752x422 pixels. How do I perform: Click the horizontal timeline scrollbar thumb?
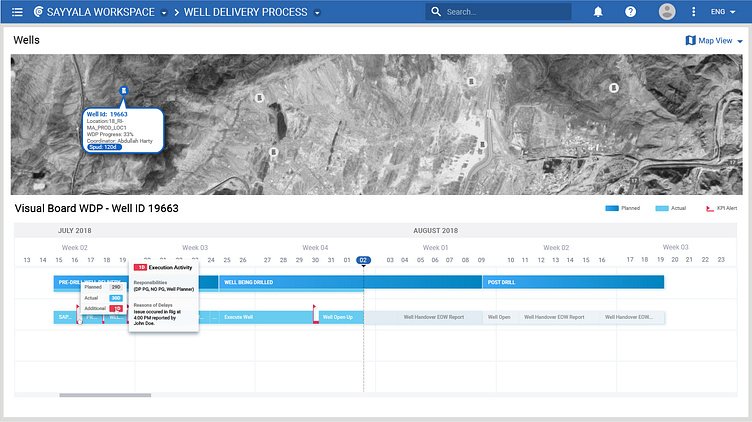(x=105, y=395)
